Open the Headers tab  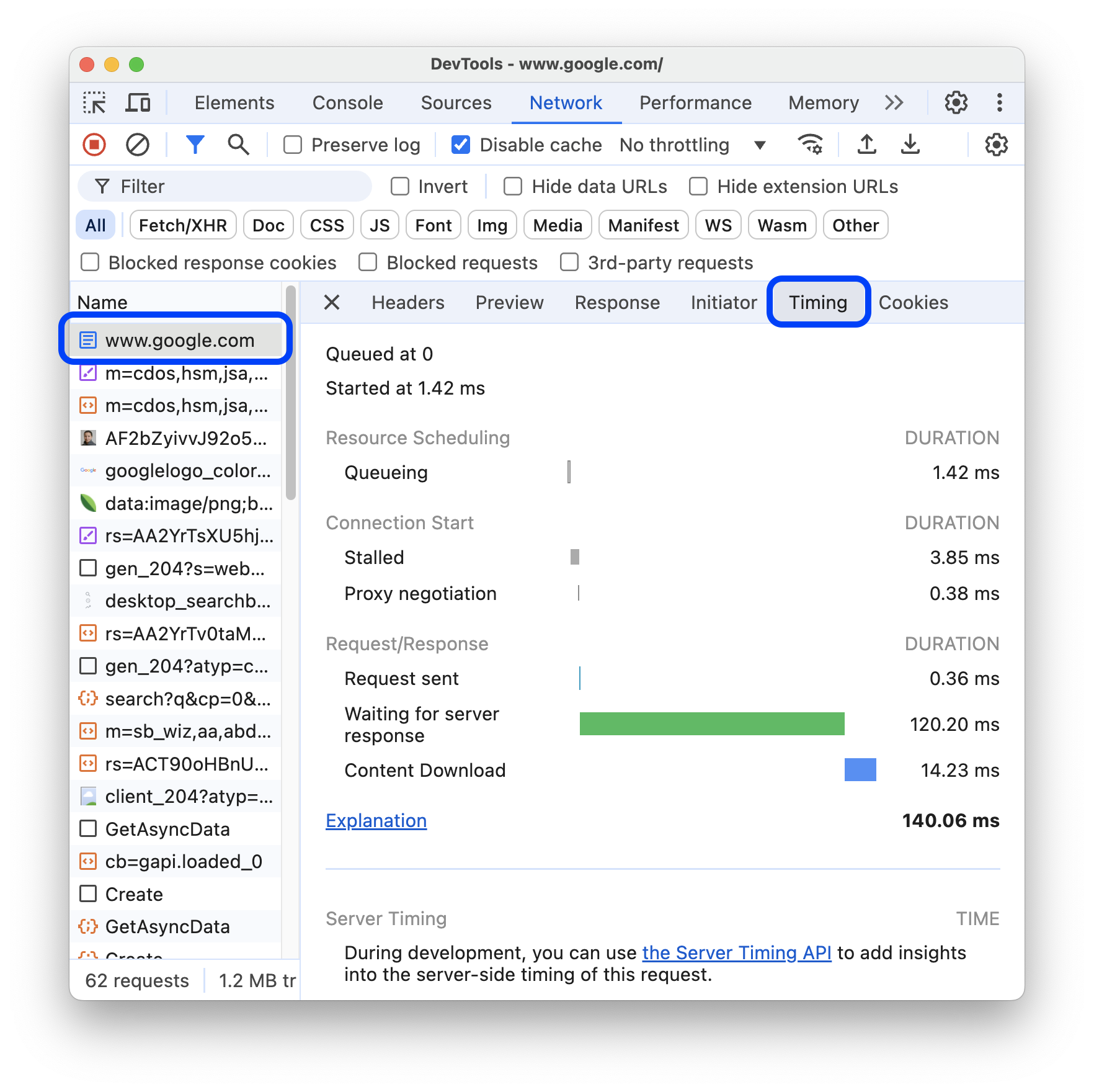[x=407, y=302]
